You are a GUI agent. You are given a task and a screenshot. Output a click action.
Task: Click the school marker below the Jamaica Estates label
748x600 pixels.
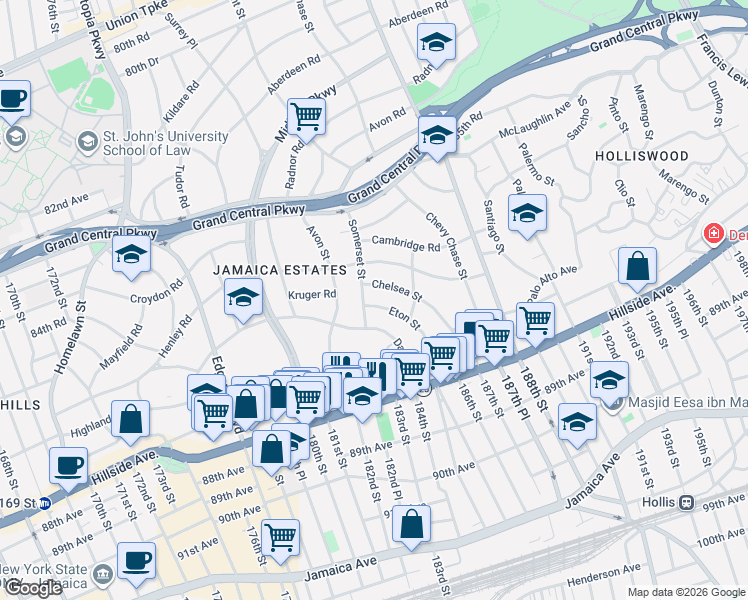(x=243, y=300)
